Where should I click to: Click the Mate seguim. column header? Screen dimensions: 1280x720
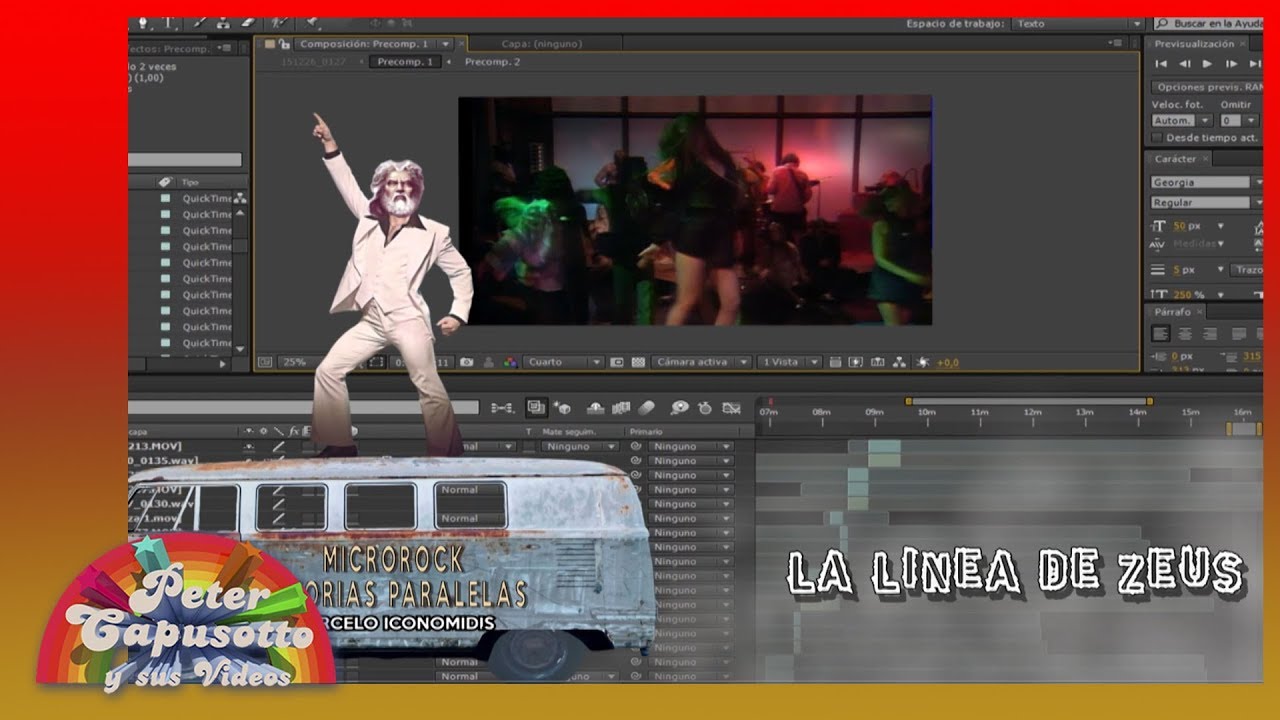pyautogui.click(x=567, y=431)
